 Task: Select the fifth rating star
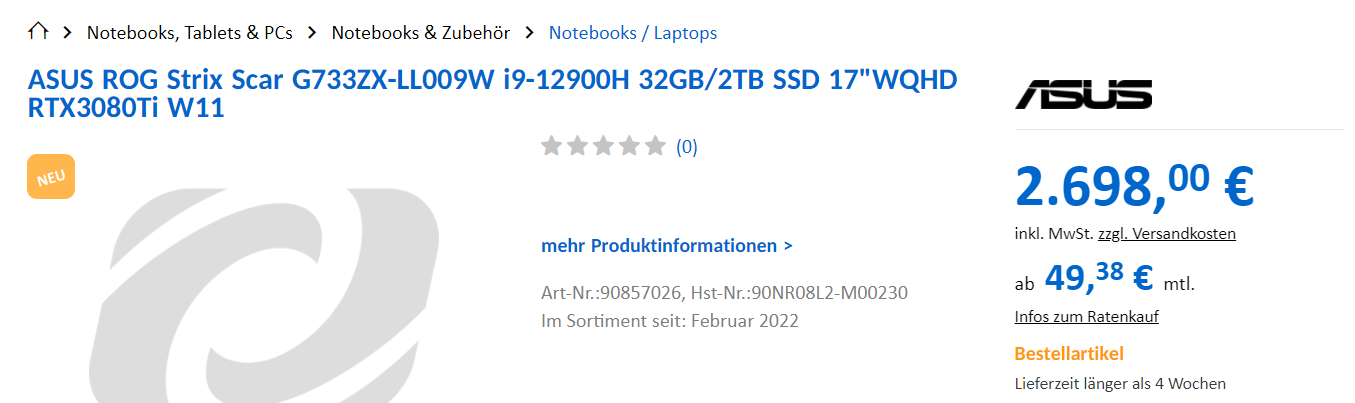(x=655, y=147)
